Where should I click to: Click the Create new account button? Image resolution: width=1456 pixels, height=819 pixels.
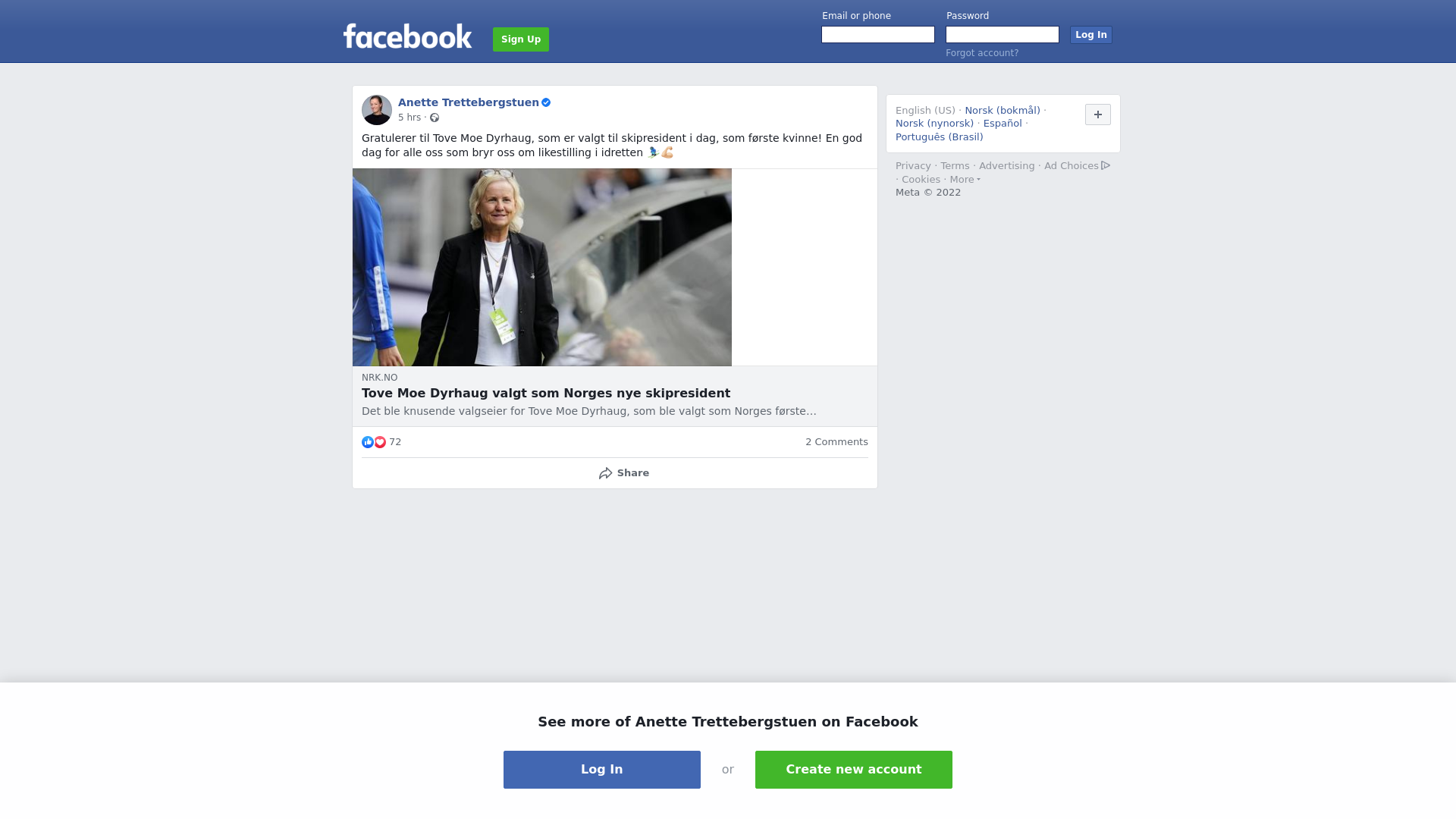pyautogui.click(x=854, y=770)
